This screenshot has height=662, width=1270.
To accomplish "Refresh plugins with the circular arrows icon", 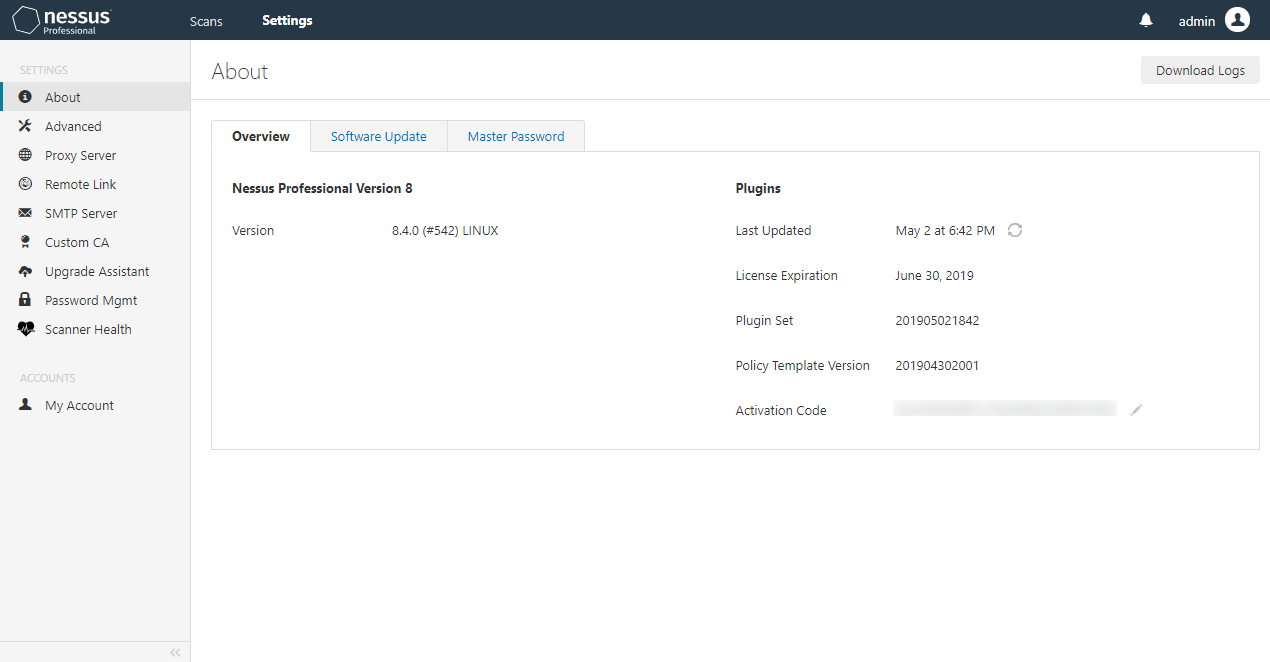I will 1015,230.
